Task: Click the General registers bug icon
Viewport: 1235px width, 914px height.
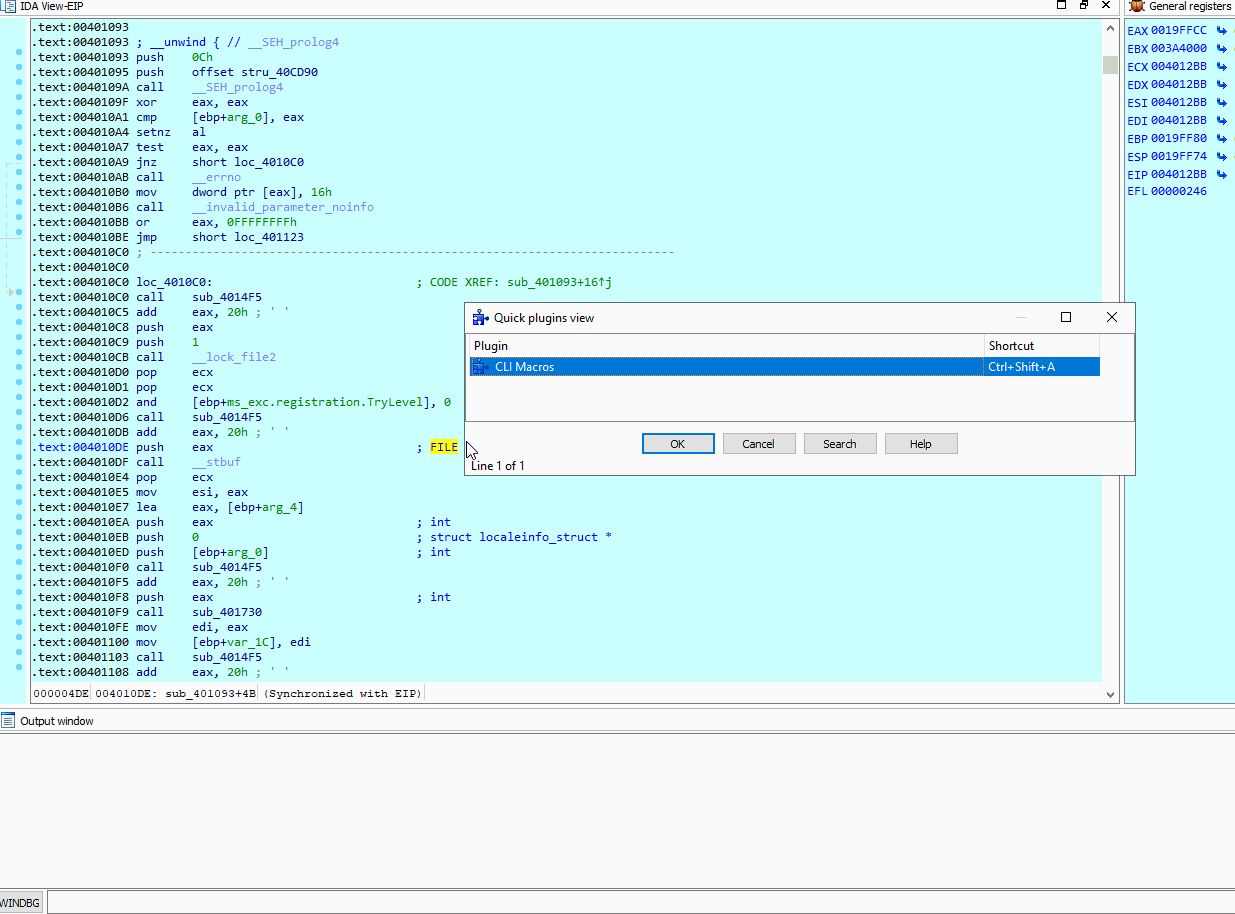Action: (x=1136, y=6)
